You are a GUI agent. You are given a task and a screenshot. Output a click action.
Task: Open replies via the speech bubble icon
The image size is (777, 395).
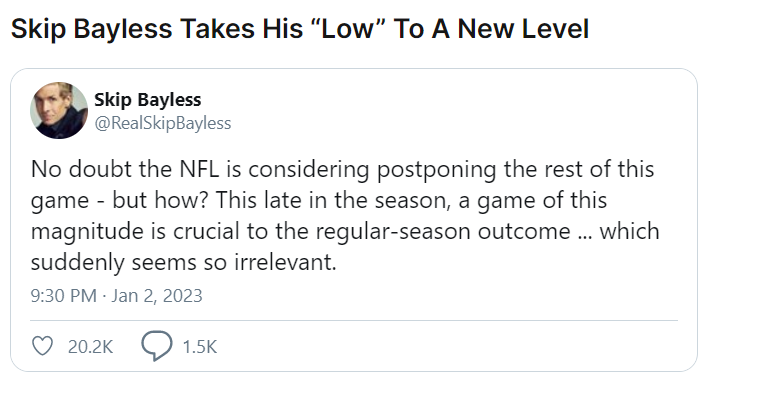(x=157, y=345)
